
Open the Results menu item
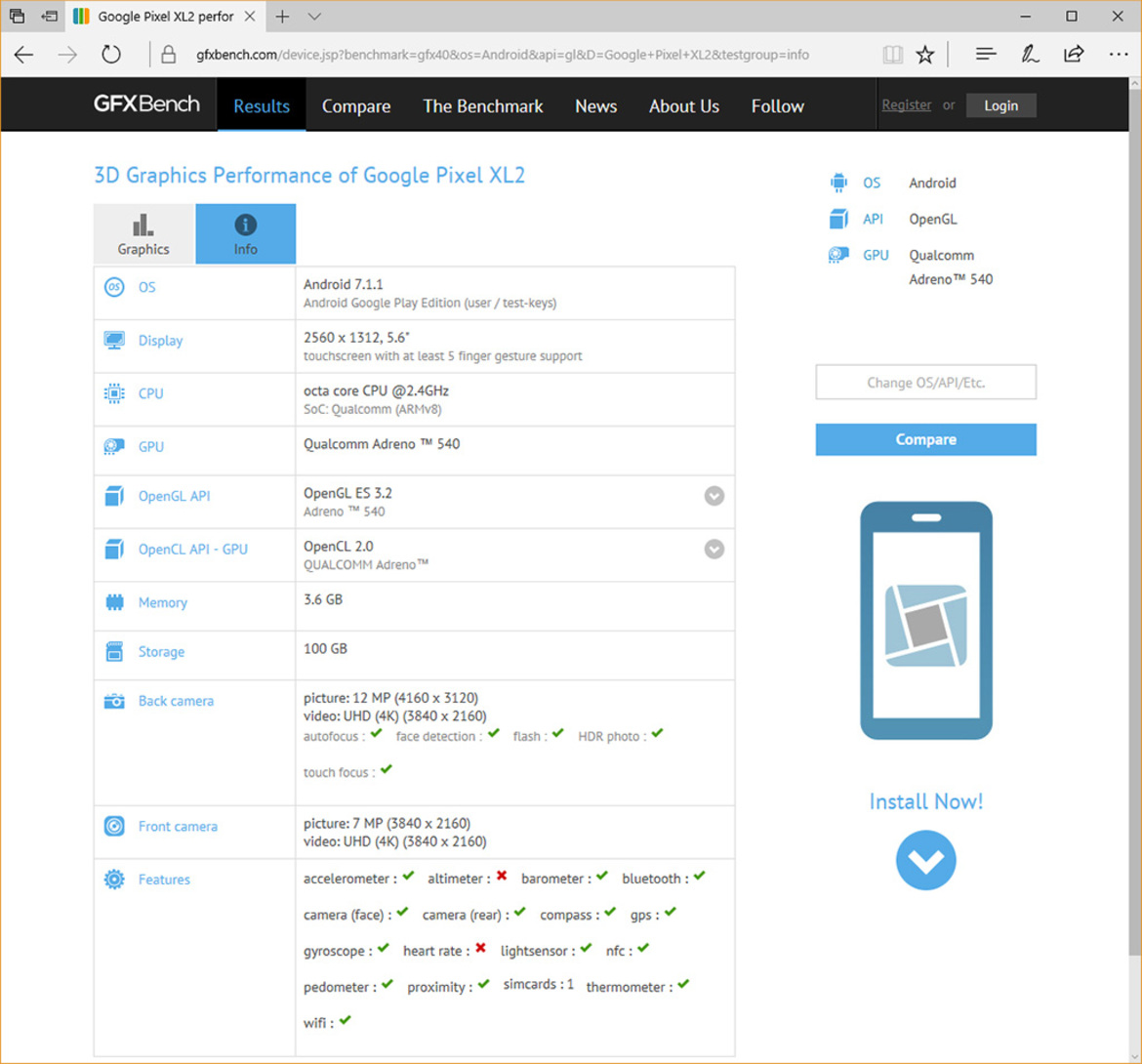pos(262,106)
